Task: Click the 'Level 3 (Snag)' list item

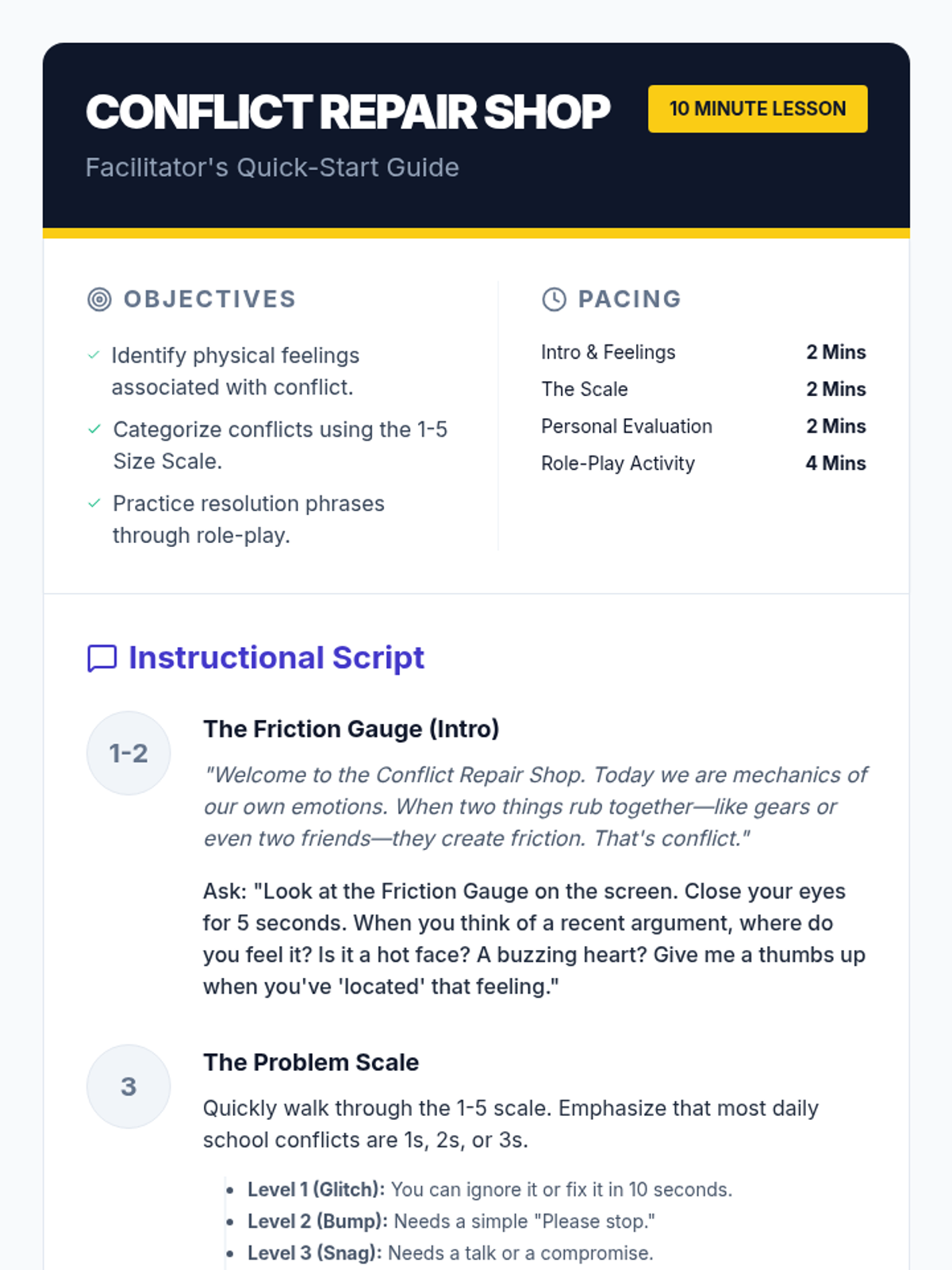Action: pyautogui.click(x=450, y=1253)
